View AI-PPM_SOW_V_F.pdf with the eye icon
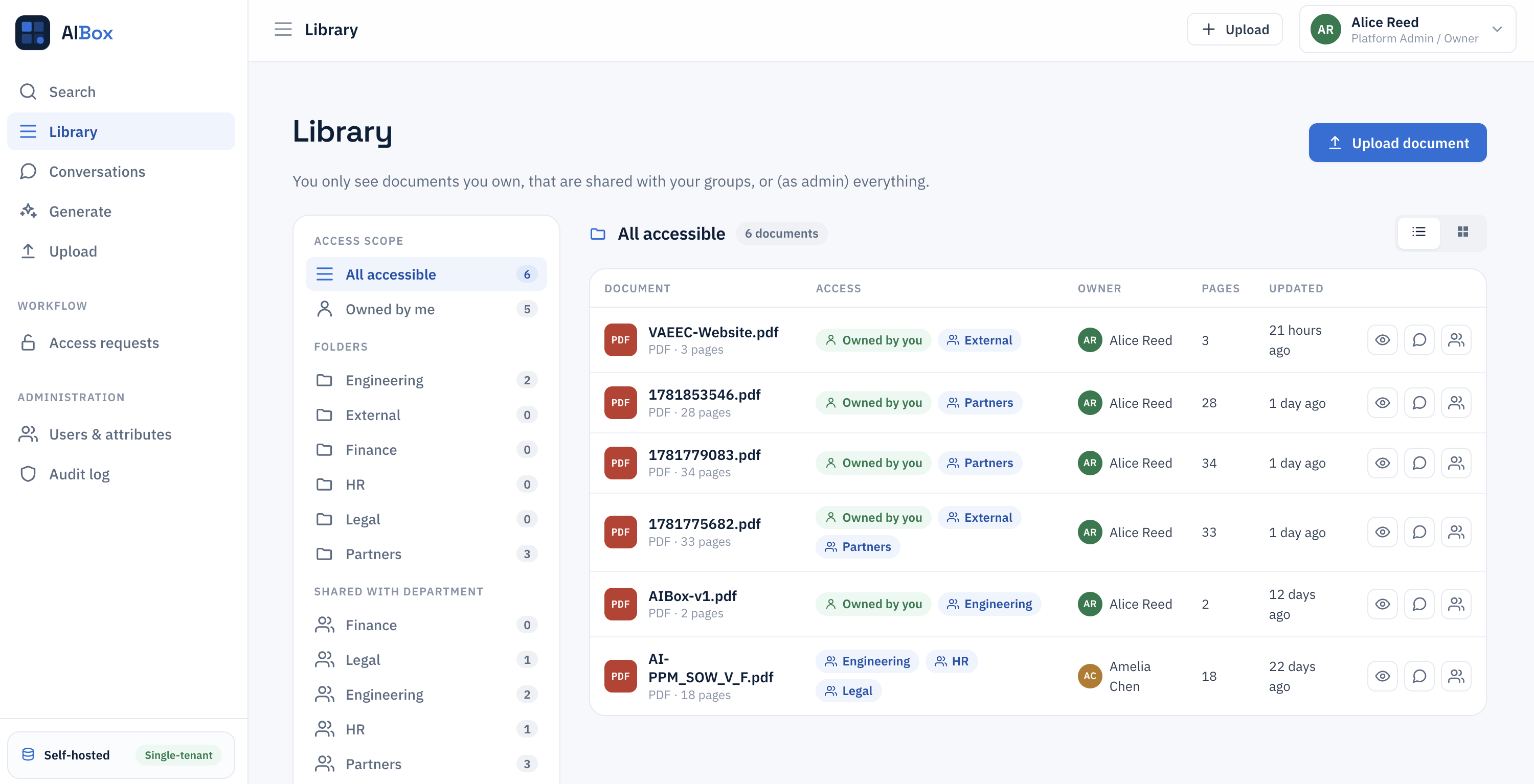Viewport: 1534px width, 784px height. (1382, 676)
